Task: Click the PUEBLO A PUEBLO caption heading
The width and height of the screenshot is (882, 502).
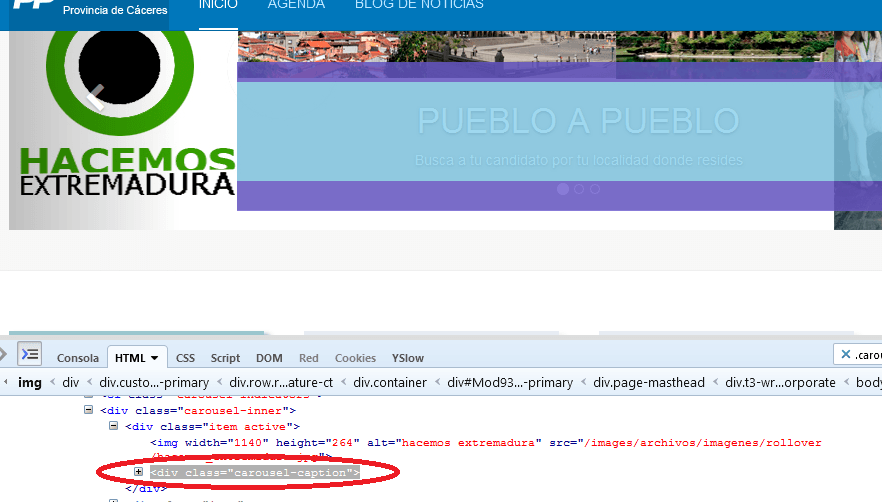Action: [578, 121]
